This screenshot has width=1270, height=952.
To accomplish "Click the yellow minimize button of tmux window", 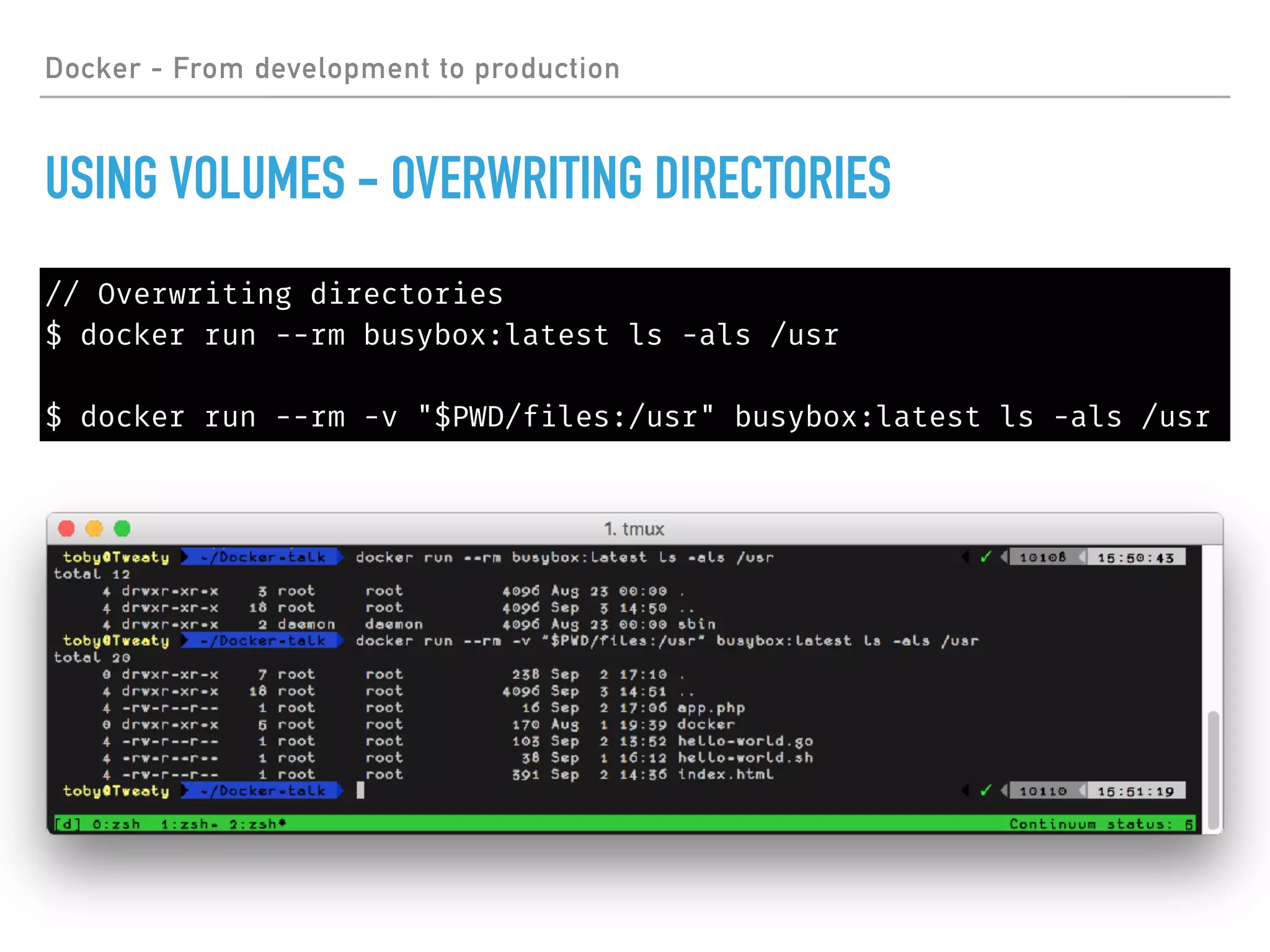I will tap(94, 529).
